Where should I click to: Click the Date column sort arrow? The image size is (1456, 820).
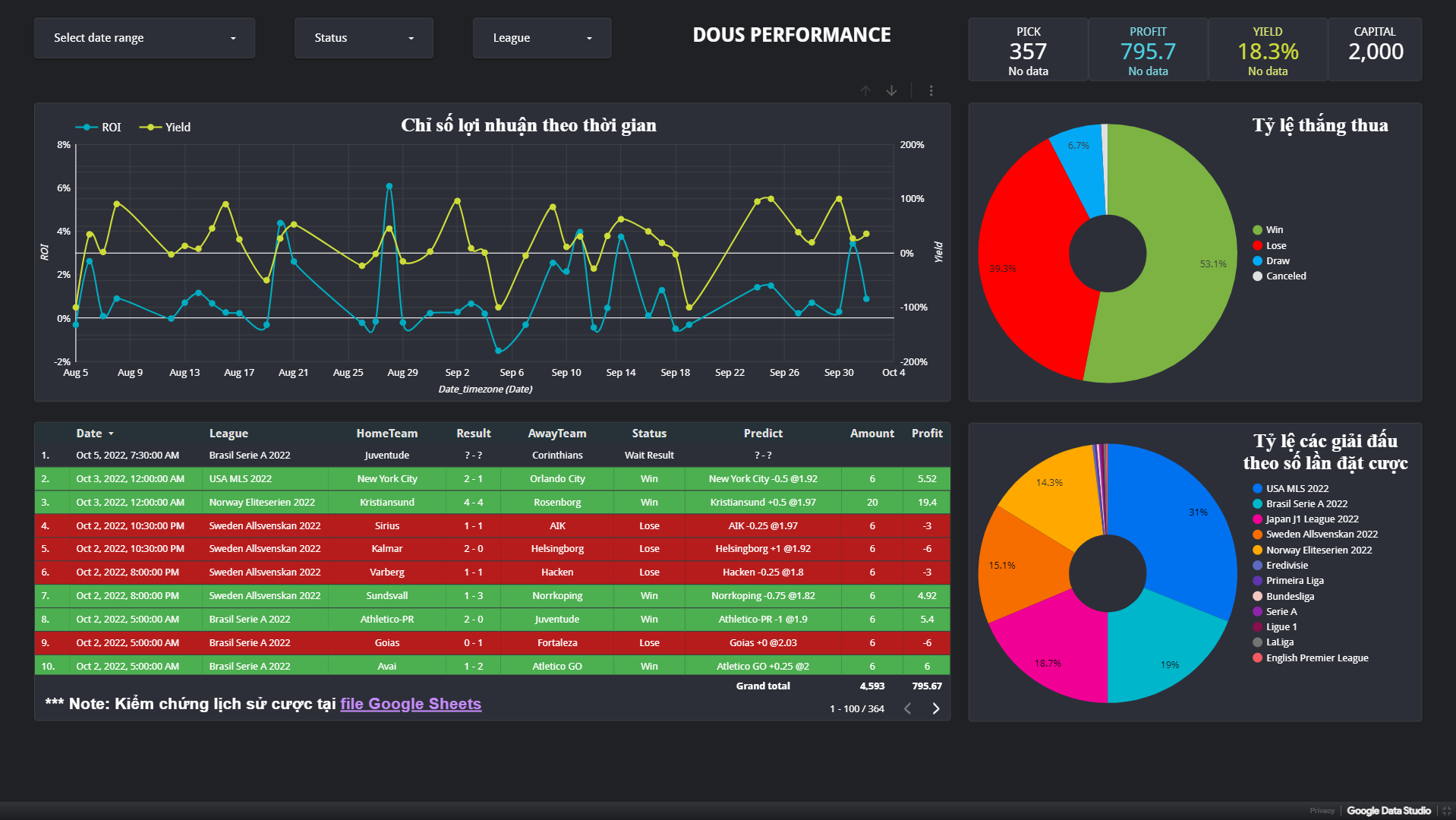tap(111, 434)
